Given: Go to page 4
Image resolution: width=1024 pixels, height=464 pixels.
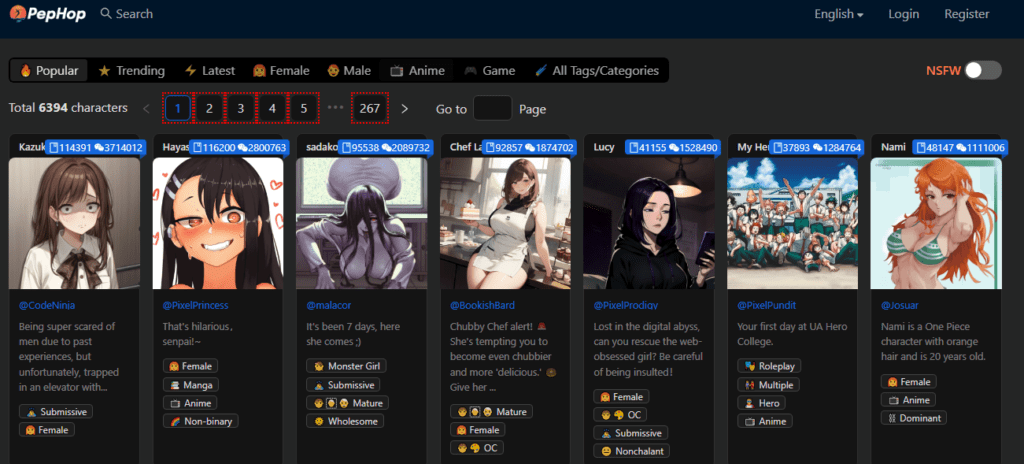Looking at the screenshot, I should [x=272, y=108].
